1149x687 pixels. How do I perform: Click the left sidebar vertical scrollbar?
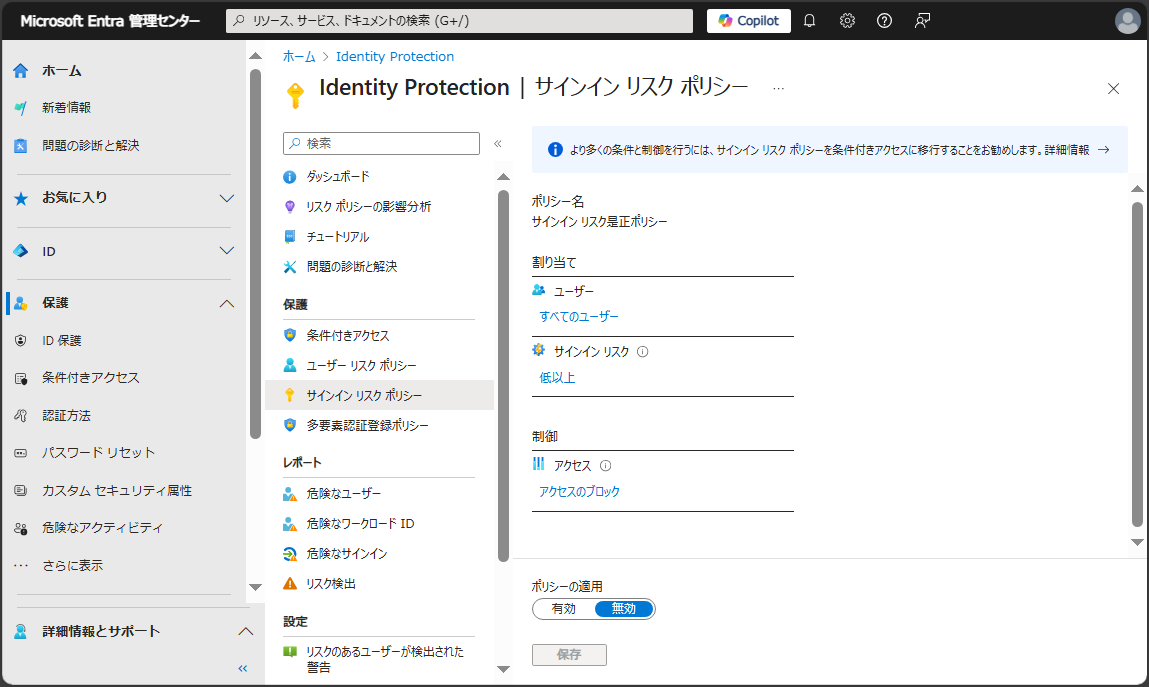coord(255,253)
